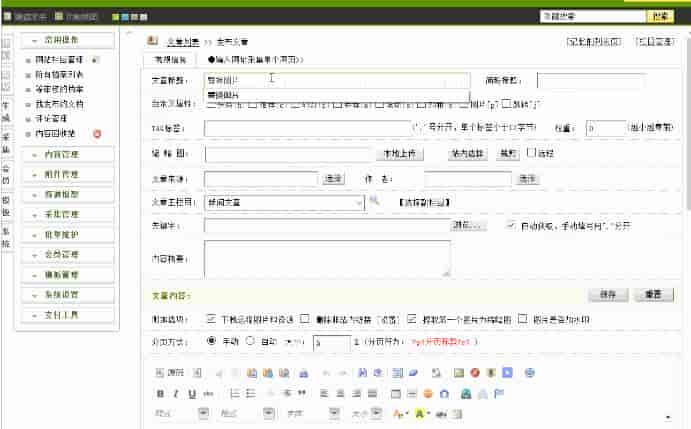Image resolution: width=691 pixels, height=429 pixels.
Task: Select the automatic pagination radio button
Action: point(251,340)
